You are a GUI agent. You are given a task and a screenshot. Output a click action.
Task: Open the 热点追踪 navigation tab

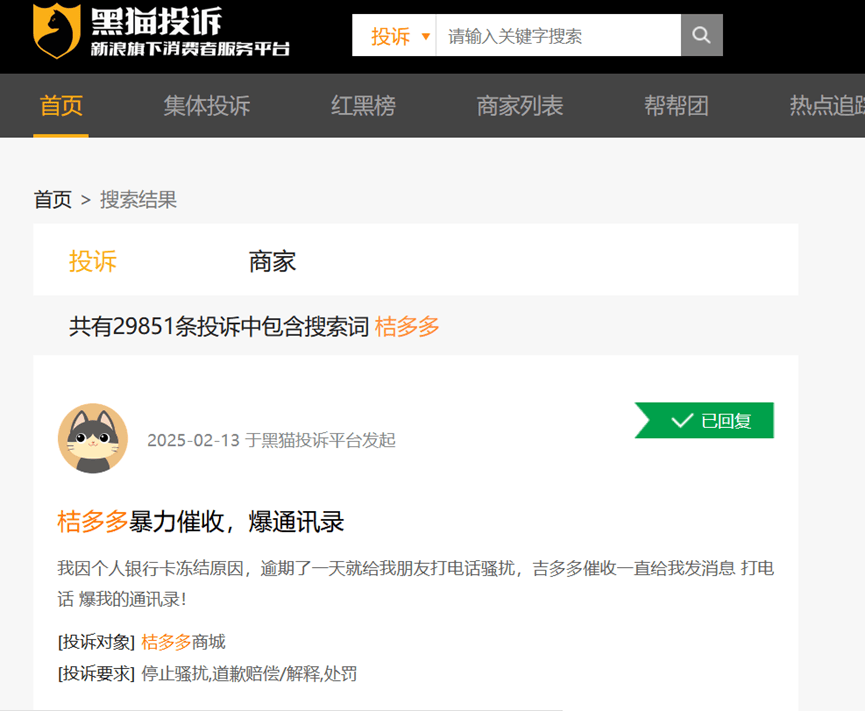tap(827, 106)
